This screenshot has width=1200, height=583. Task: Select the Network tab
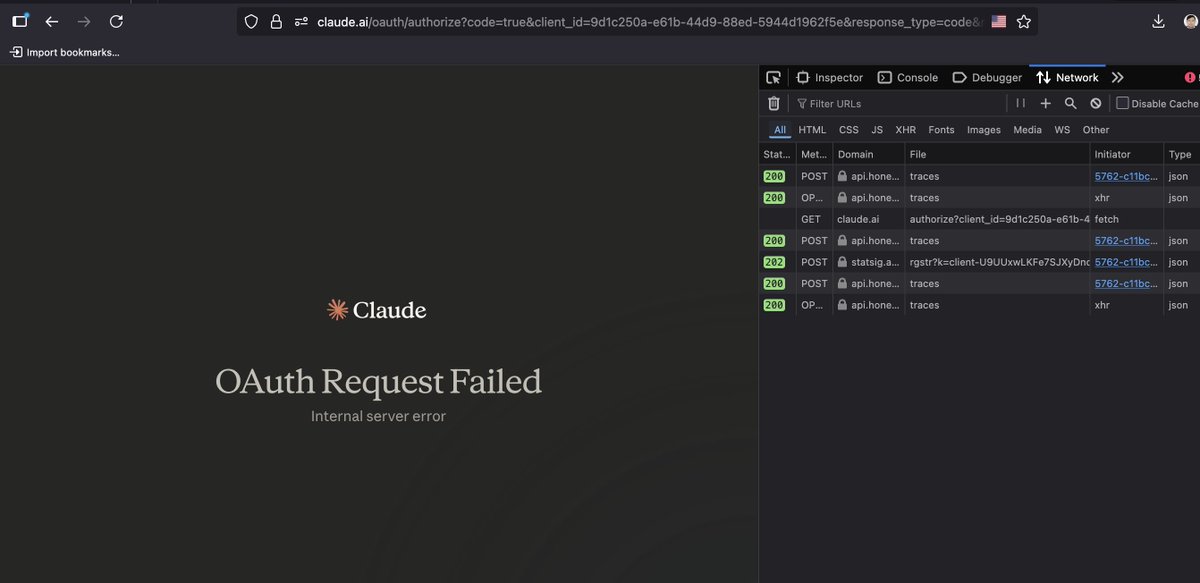pos(1067,77)
